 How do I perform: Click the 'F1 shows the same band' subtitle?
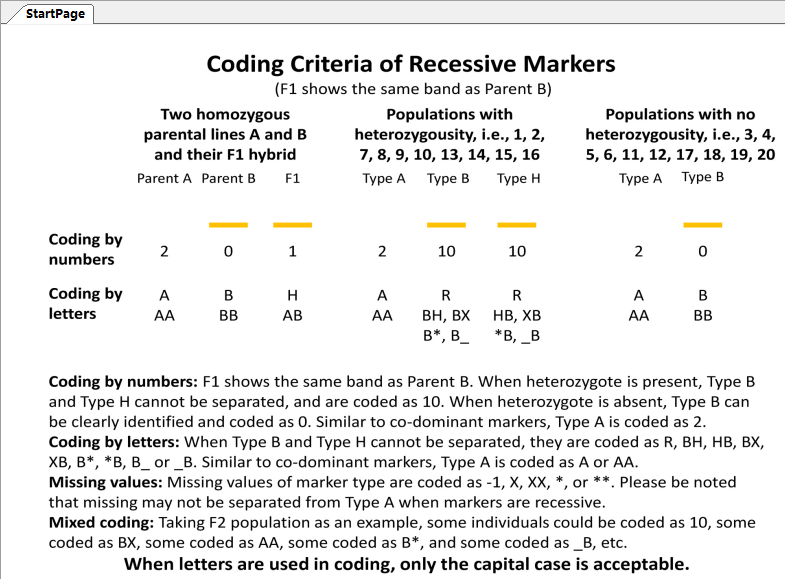point(413,89)
